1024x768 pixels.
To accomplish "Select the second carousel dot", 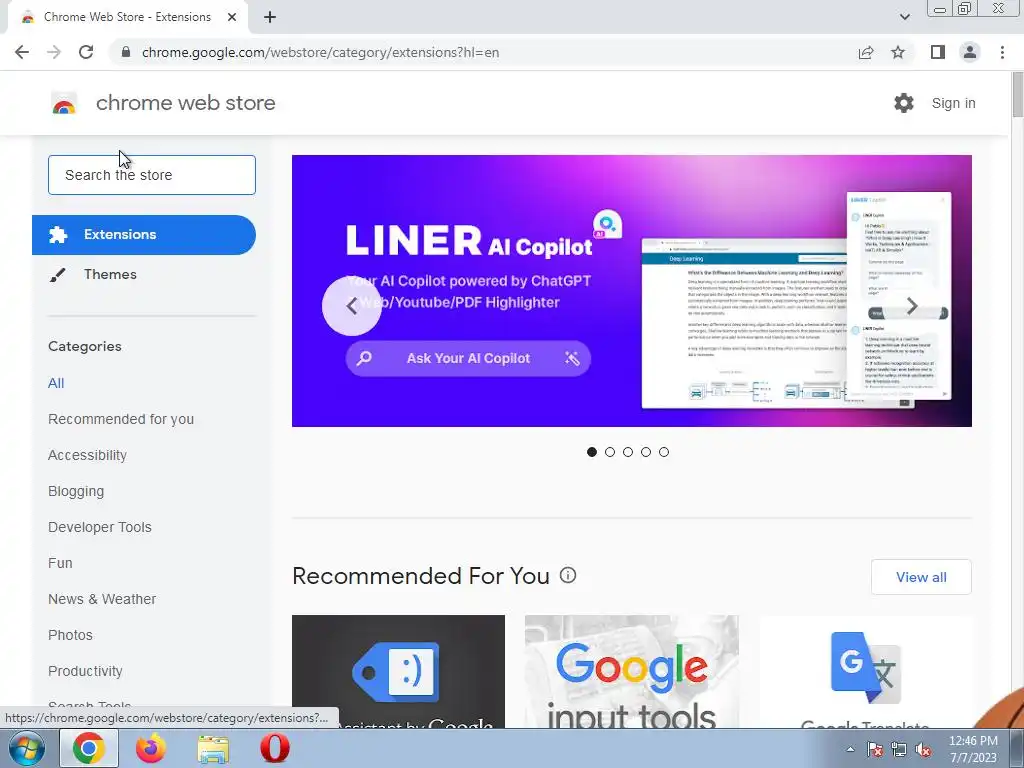I will tap(610, 452).
